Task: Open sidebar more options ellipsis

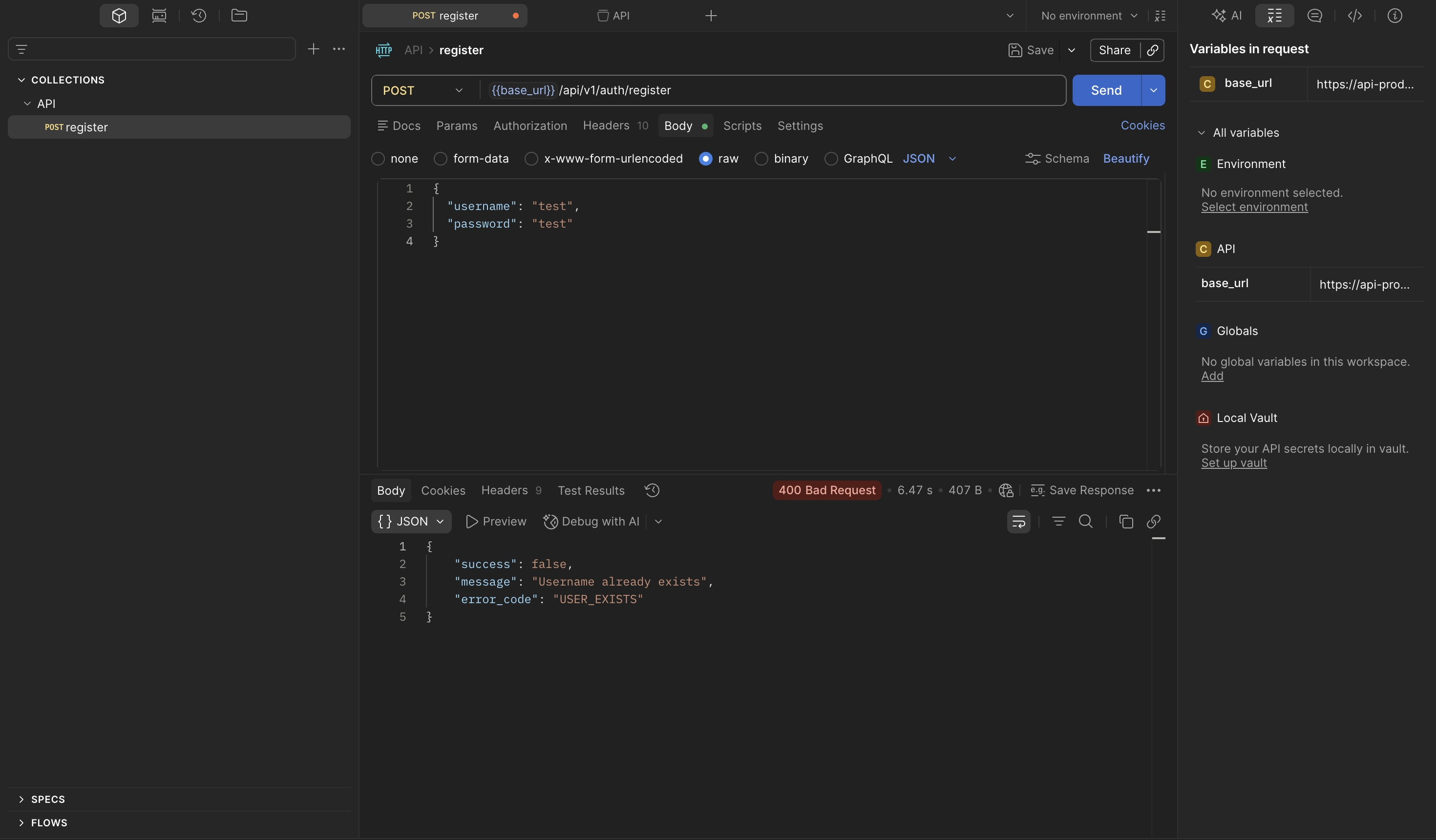Action: click(x=339, y=49)
